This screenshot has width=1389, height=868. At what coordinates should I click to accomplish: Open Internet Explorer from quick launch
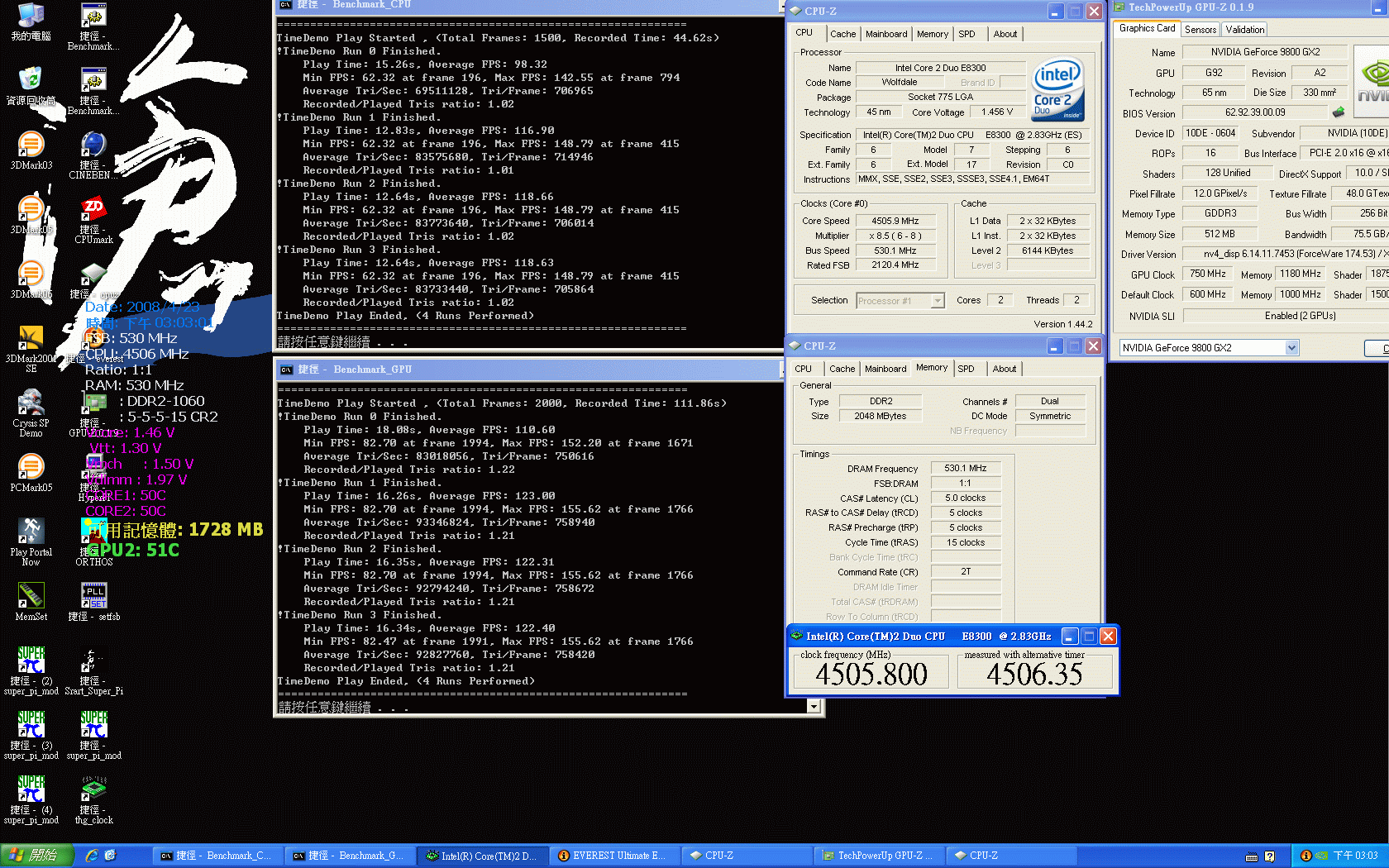click(x=92, y=856)
